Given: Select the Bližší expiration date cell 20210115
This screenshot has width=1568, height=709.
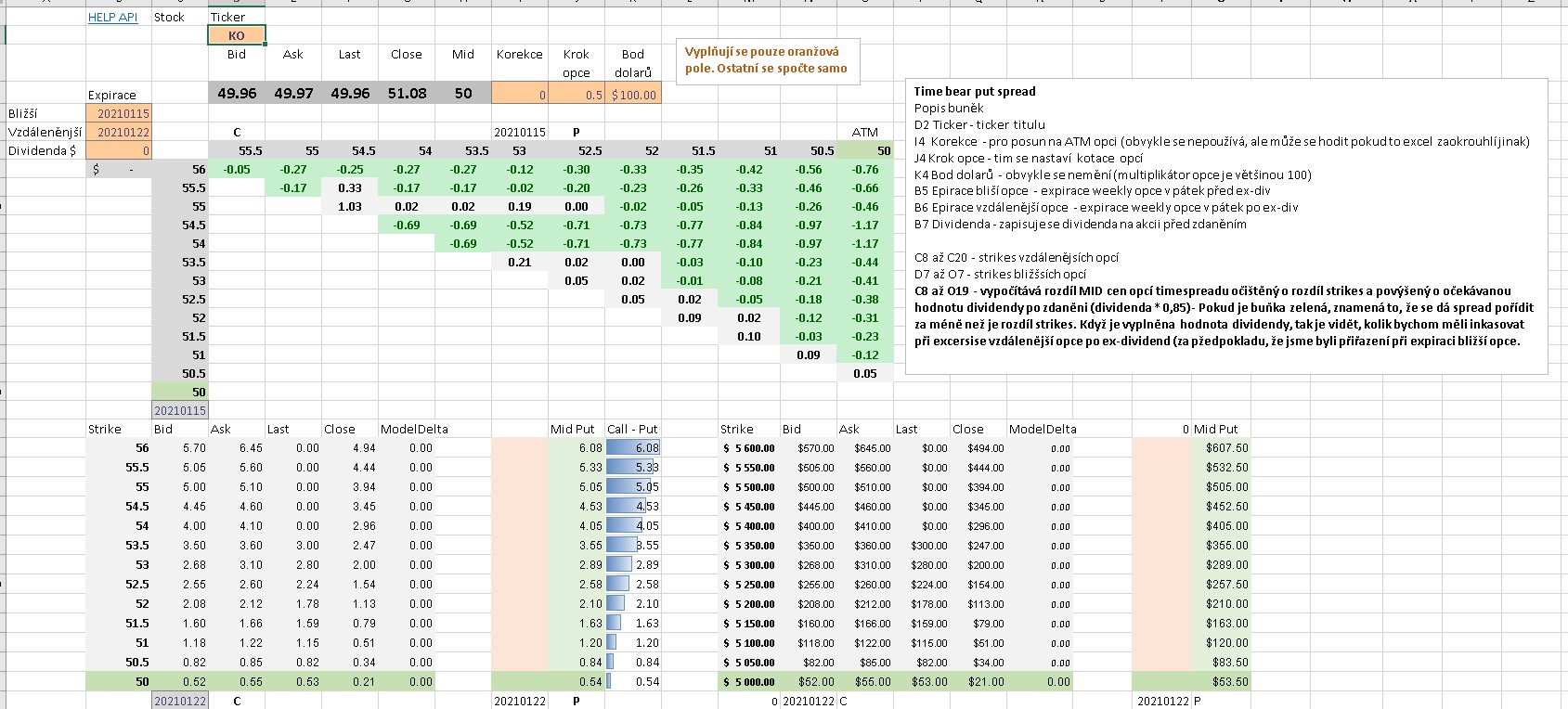Looking at the screenshot, I should click(x=119, y=113).
